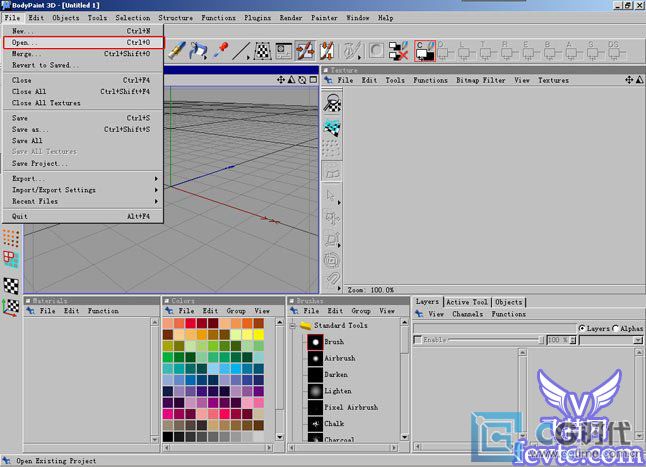
Task: Click the Colors panel scroll down arrow
Action: coord(280,437)
